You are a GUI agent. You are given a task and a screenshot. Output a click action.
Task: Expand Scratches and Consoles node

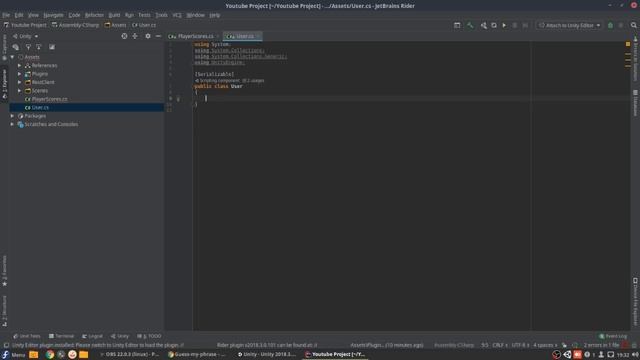tap(12, 124)
